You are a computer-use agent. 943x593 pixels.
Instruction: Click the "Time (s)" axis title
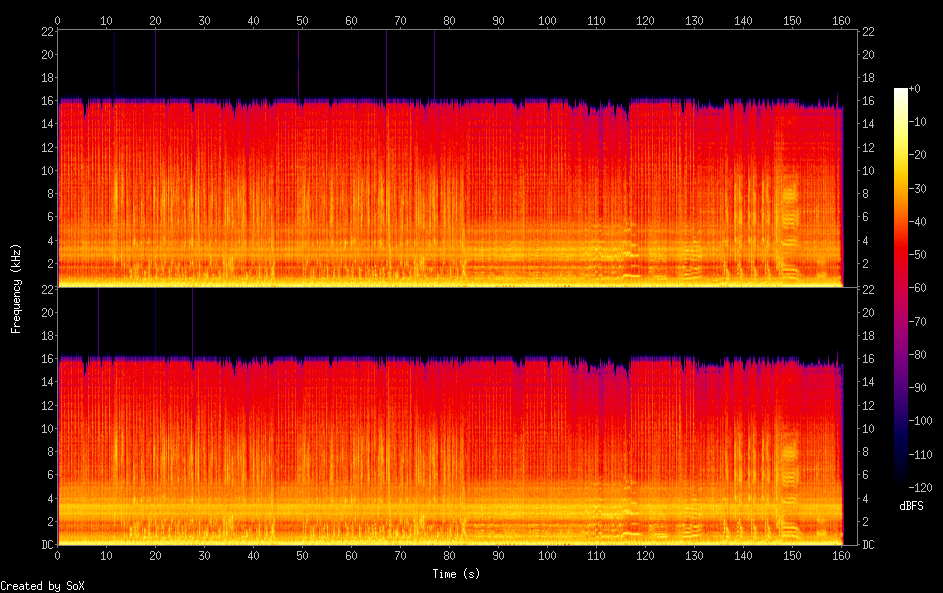456,574
